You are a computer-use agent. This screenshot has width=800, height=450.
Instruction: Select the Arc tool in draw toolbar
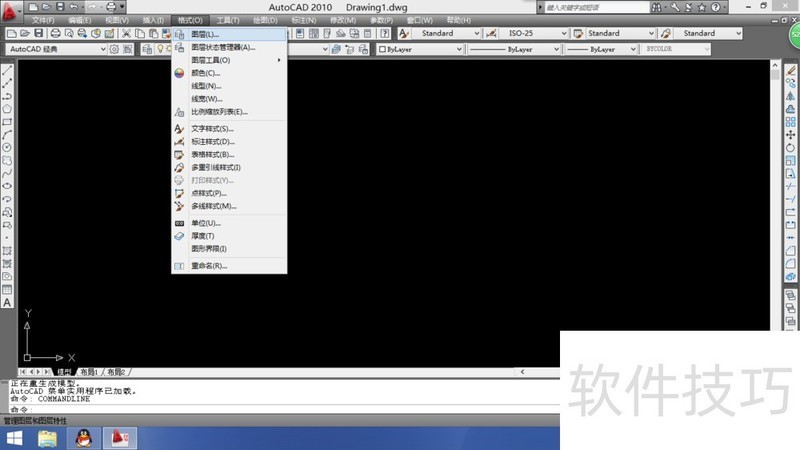point(7,135)
